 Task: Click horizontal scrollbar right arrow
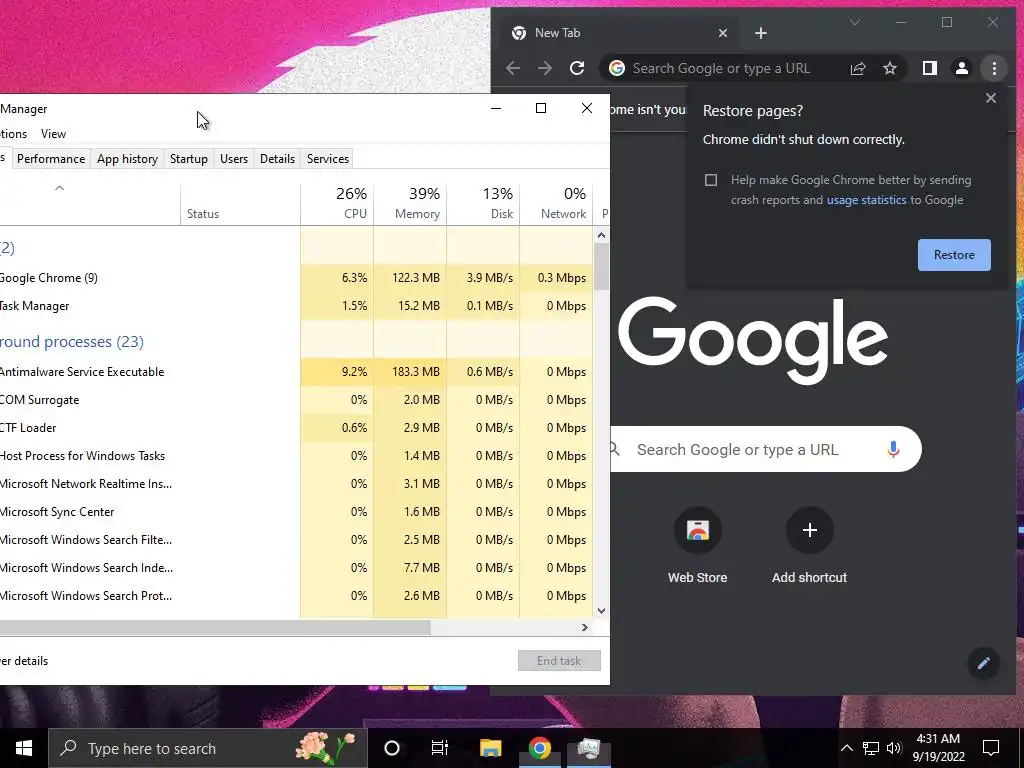click(584, 628)
